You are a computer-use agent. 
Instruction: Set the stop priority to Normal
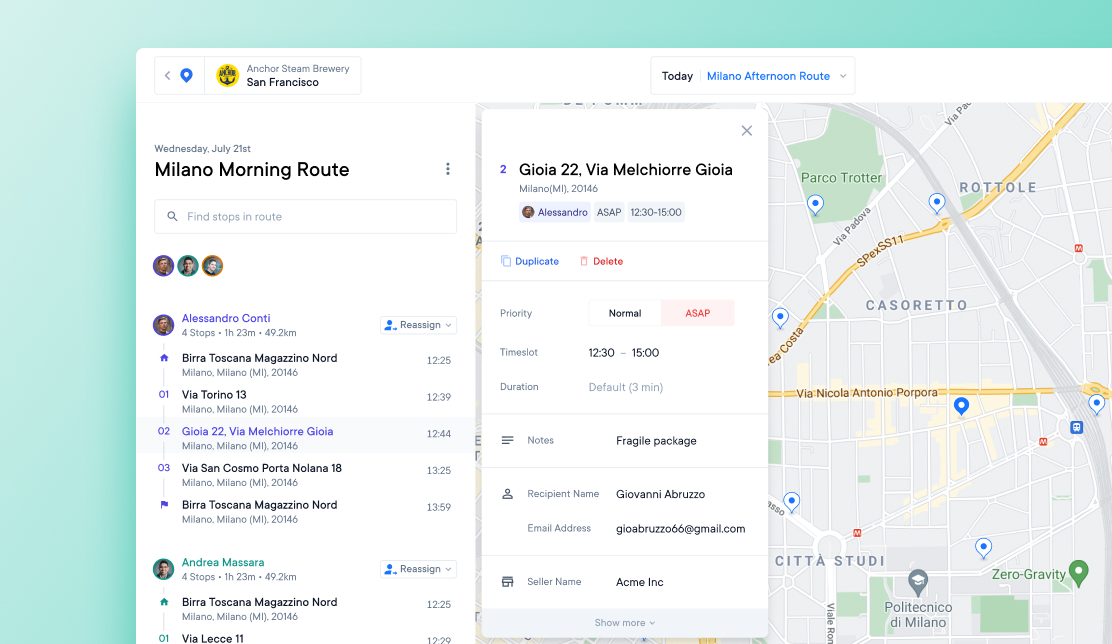click(624, 313)
